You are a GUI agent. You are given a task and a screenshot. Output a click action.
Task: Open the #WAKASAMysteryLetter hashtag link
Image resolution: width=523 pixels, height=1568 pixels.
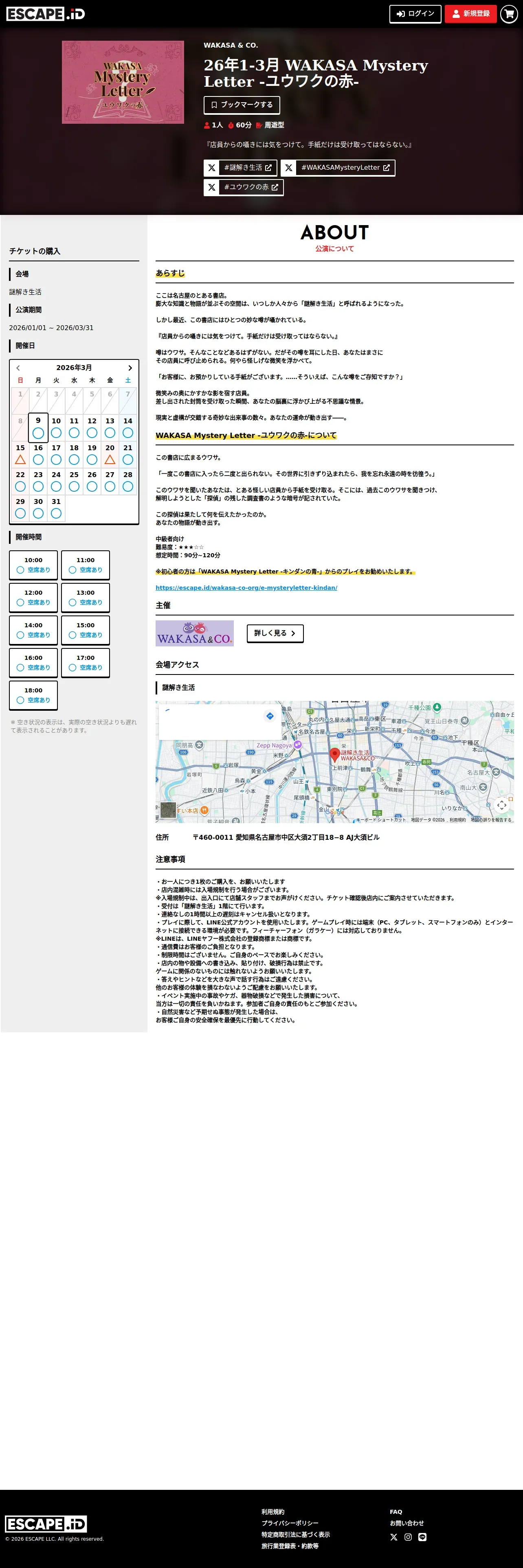(x=338, y=168)
